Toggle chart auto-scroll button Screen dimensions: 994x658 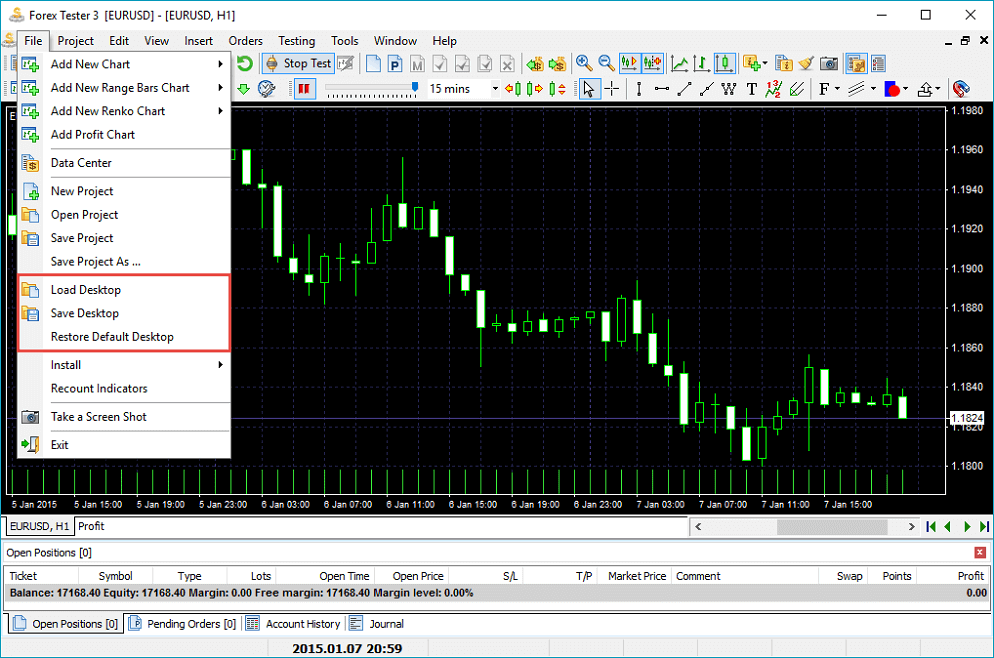click(629, 63)
